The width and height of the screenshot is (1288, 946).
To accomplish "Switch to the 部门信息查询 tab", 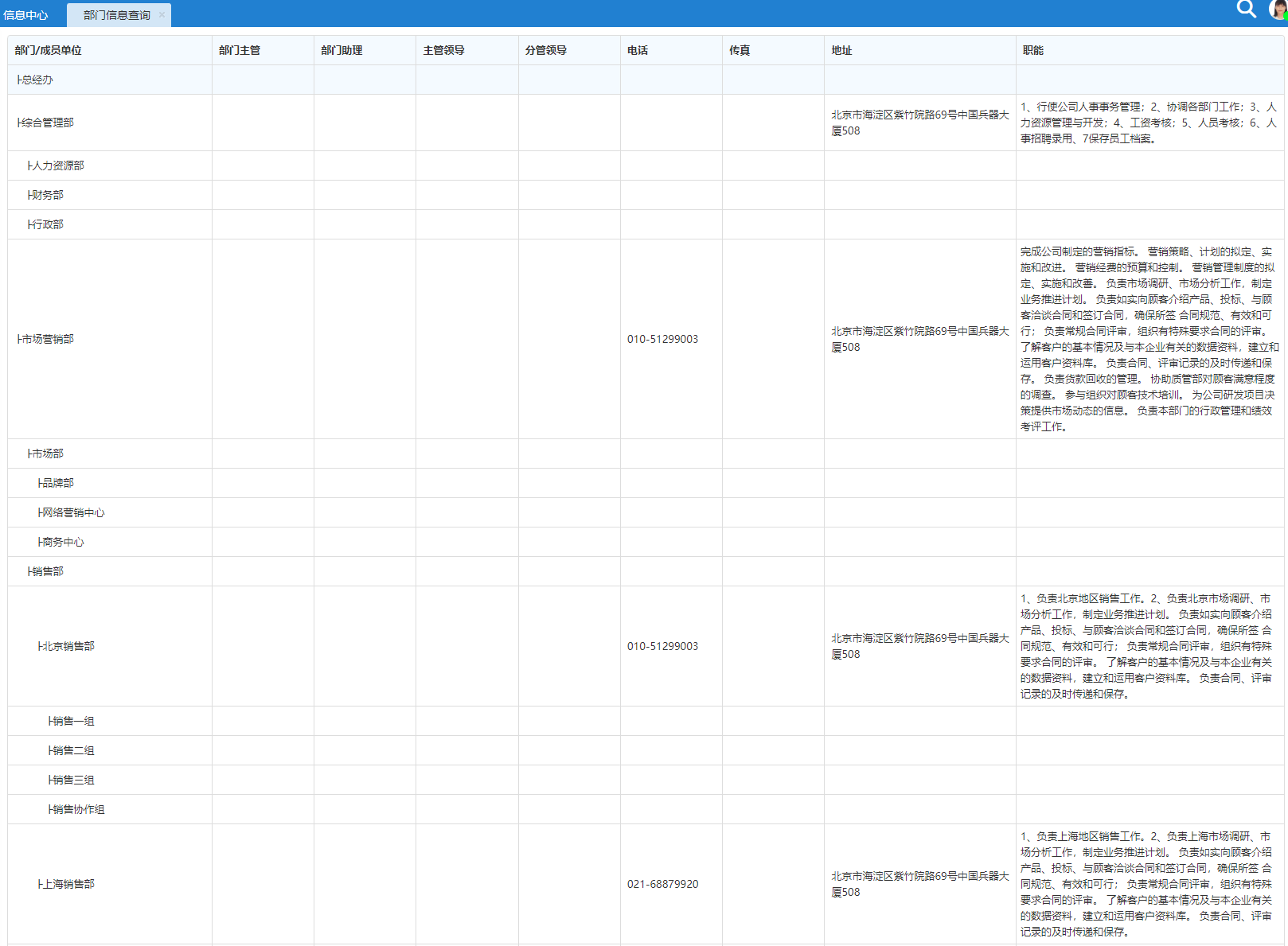I will coord(116,15).
